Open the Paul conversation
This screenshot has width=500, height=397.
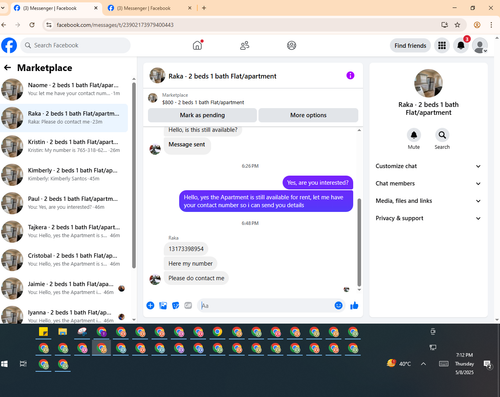tap(64, 203)
